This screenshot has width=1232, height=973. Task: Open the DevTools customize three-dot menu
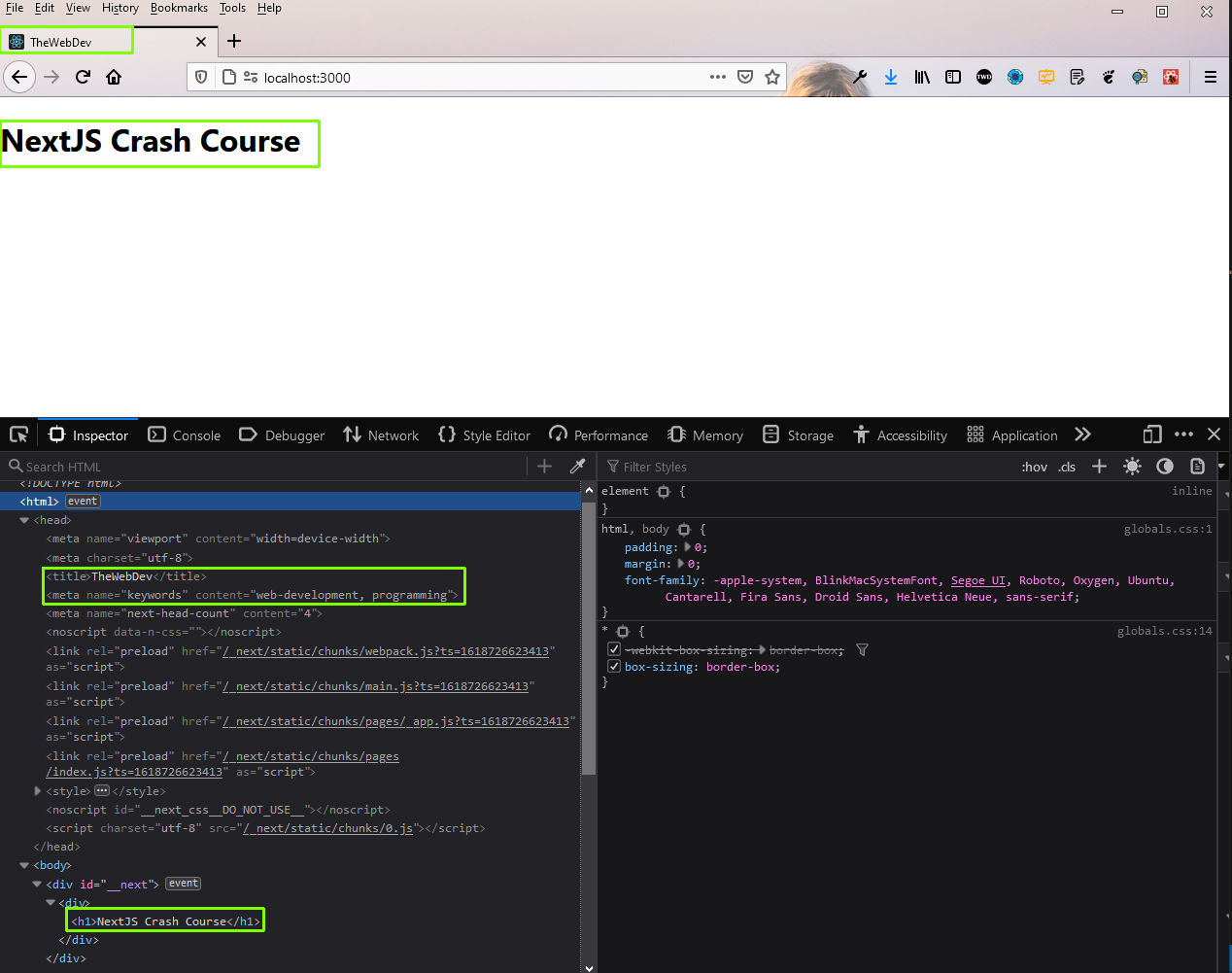pyautogui.click(x=1183, y=434)
